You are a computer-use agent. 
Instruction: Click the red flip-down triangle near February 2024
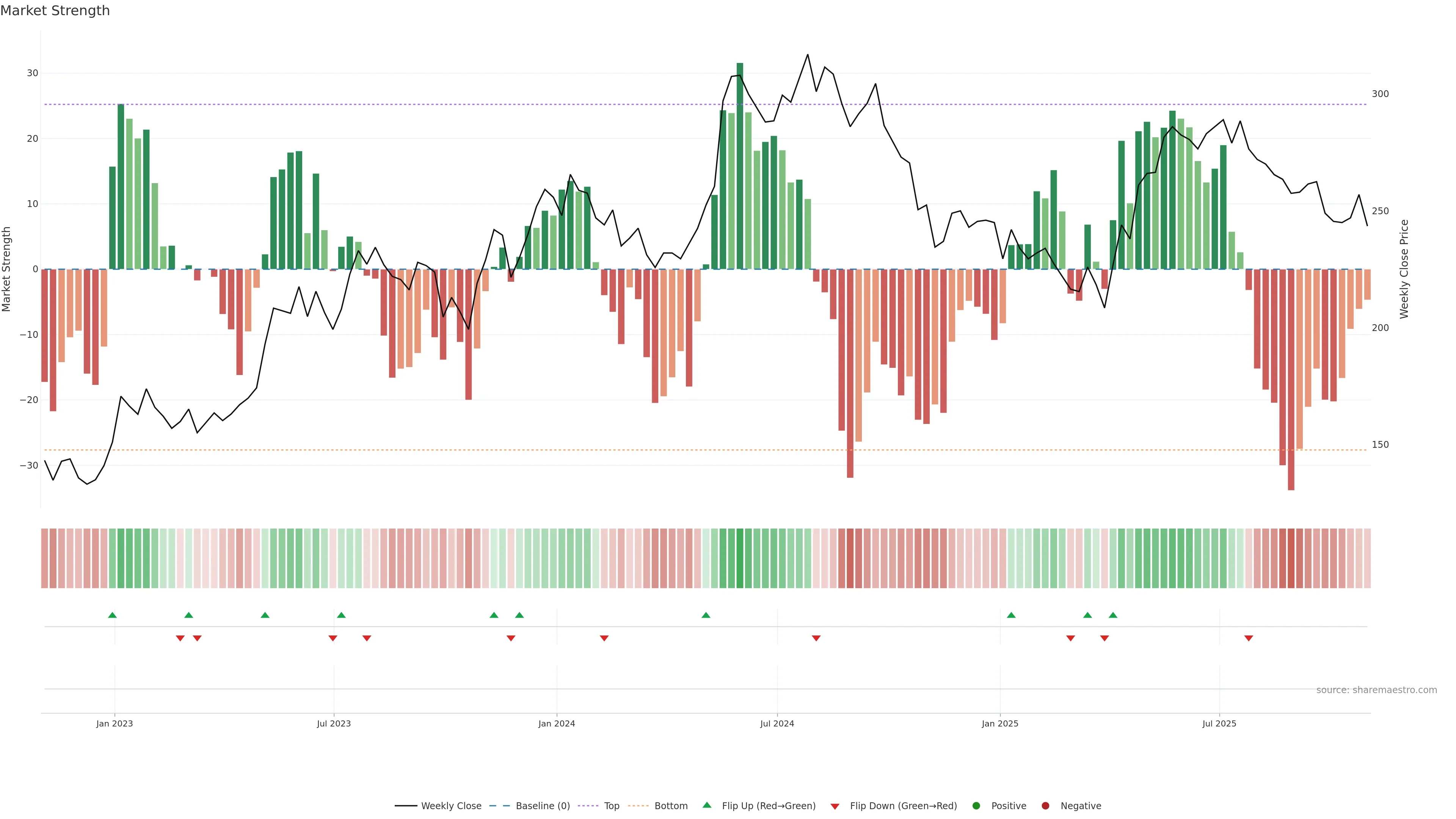[604, 638]
